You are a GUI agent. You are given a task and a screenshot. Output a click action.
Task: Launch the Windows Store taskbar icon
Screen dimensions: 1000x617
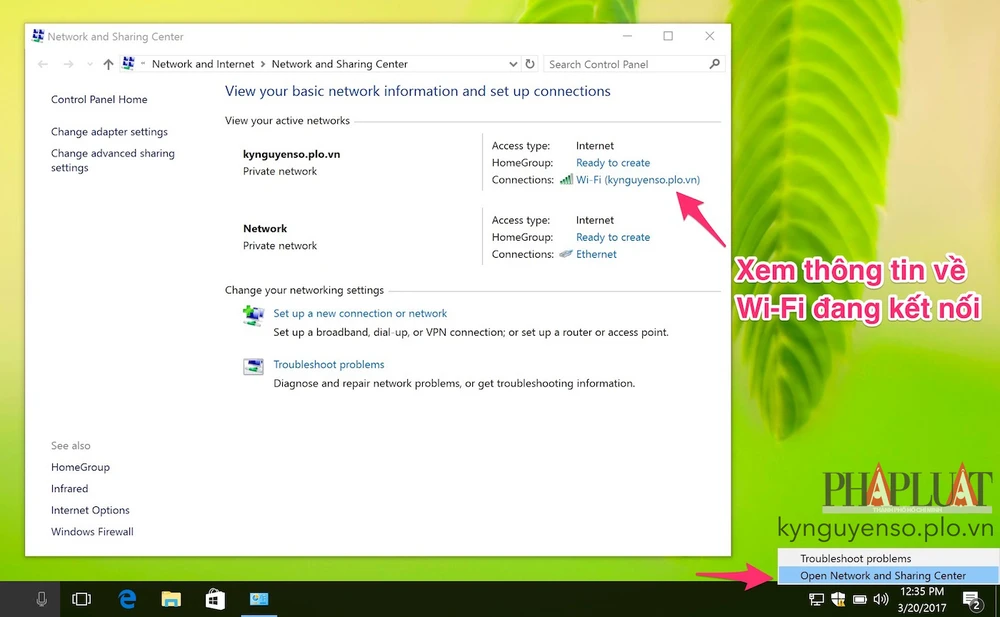coord(215,599)
